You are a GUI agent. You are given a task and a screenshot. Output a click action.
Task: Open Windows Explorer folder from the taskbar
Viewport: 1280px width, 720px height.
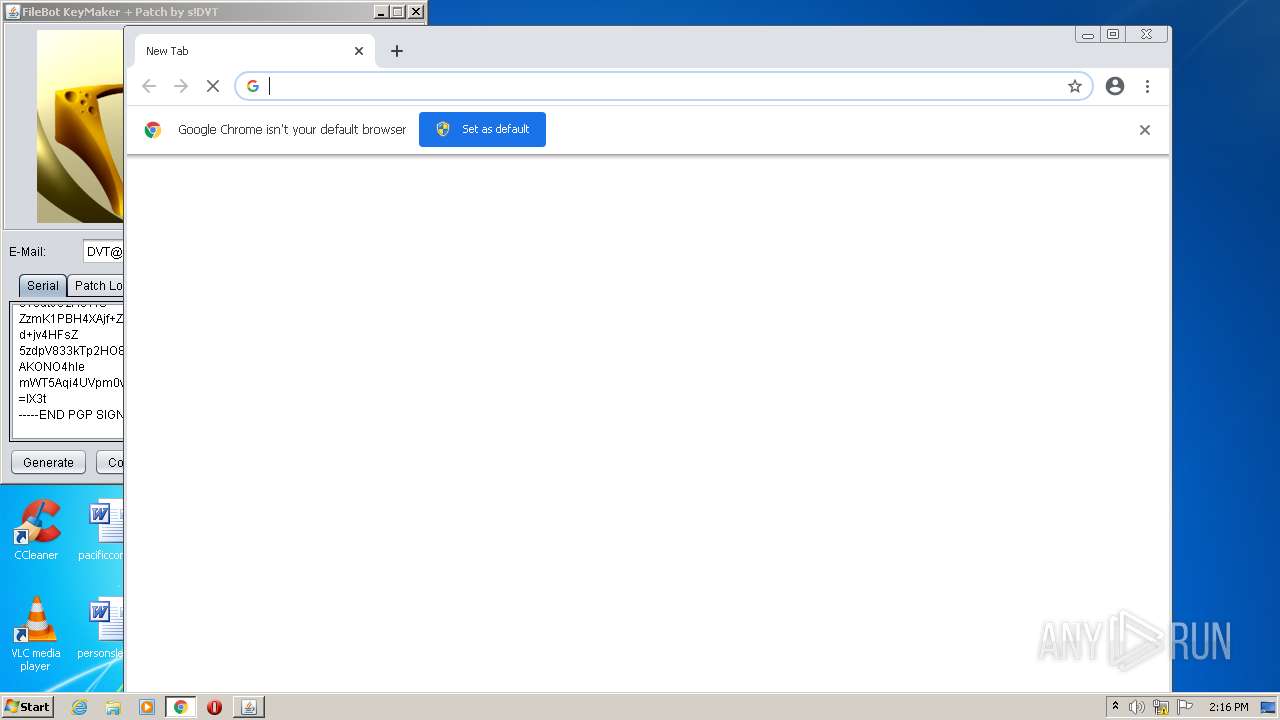[113, 707]
